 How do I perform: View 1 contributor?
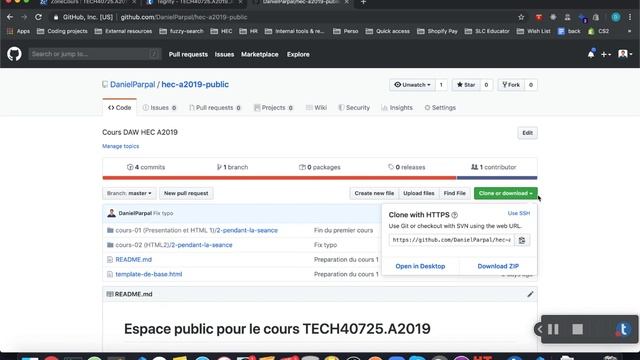coord(493,167)
